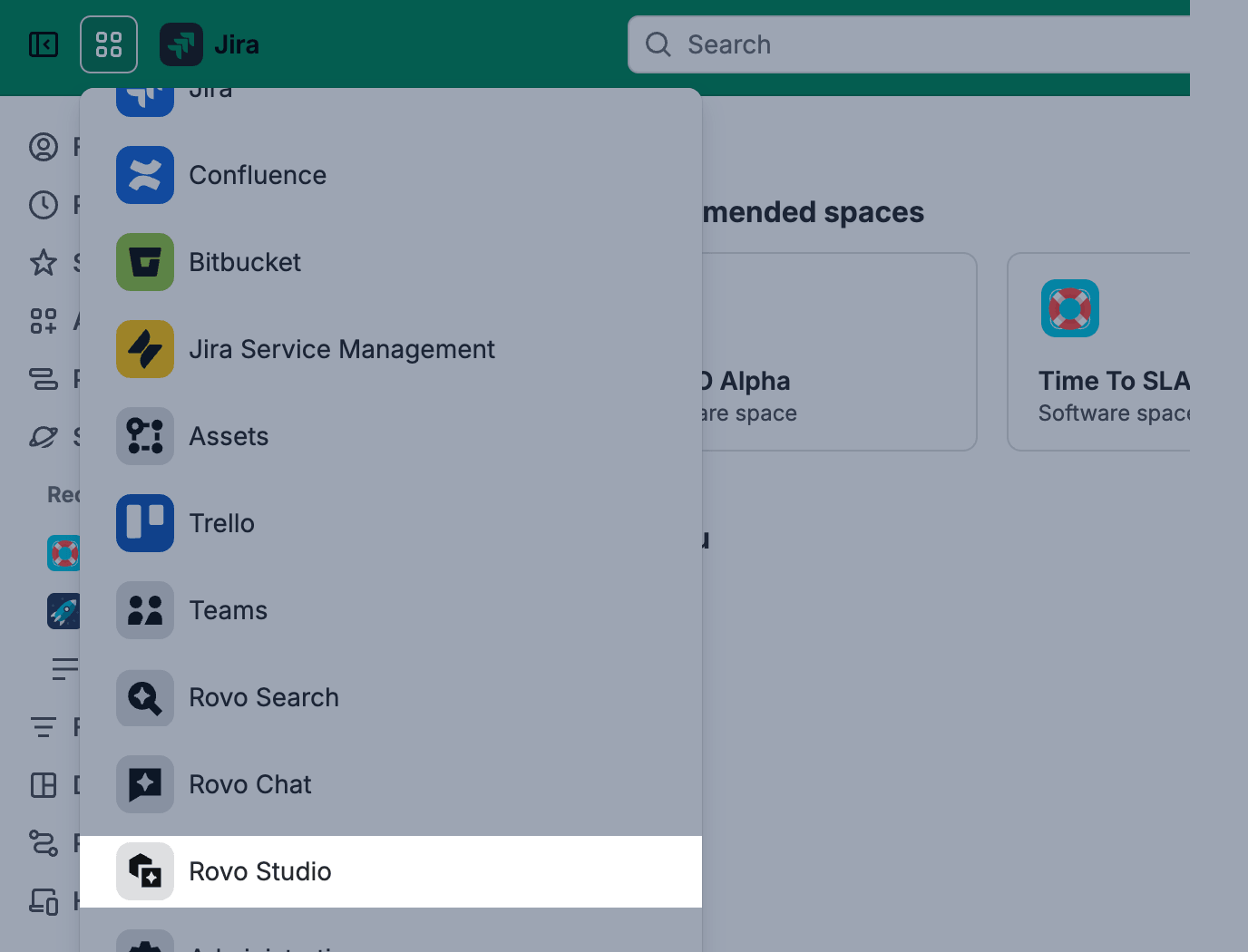Click the Jira logo in the header
The height and width of the screenshot is (952, 1248).
tap(181, 44)
